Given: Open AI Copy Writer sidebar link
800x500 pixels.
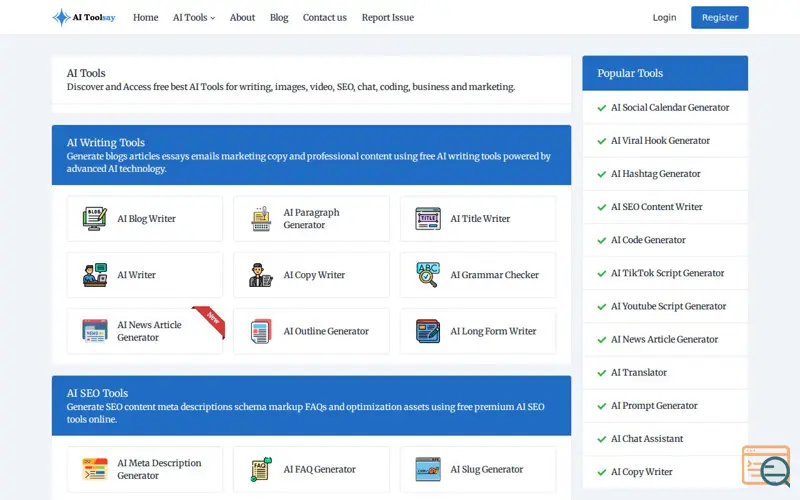Looking at the screenshot, I should click(x=641, y=472).
